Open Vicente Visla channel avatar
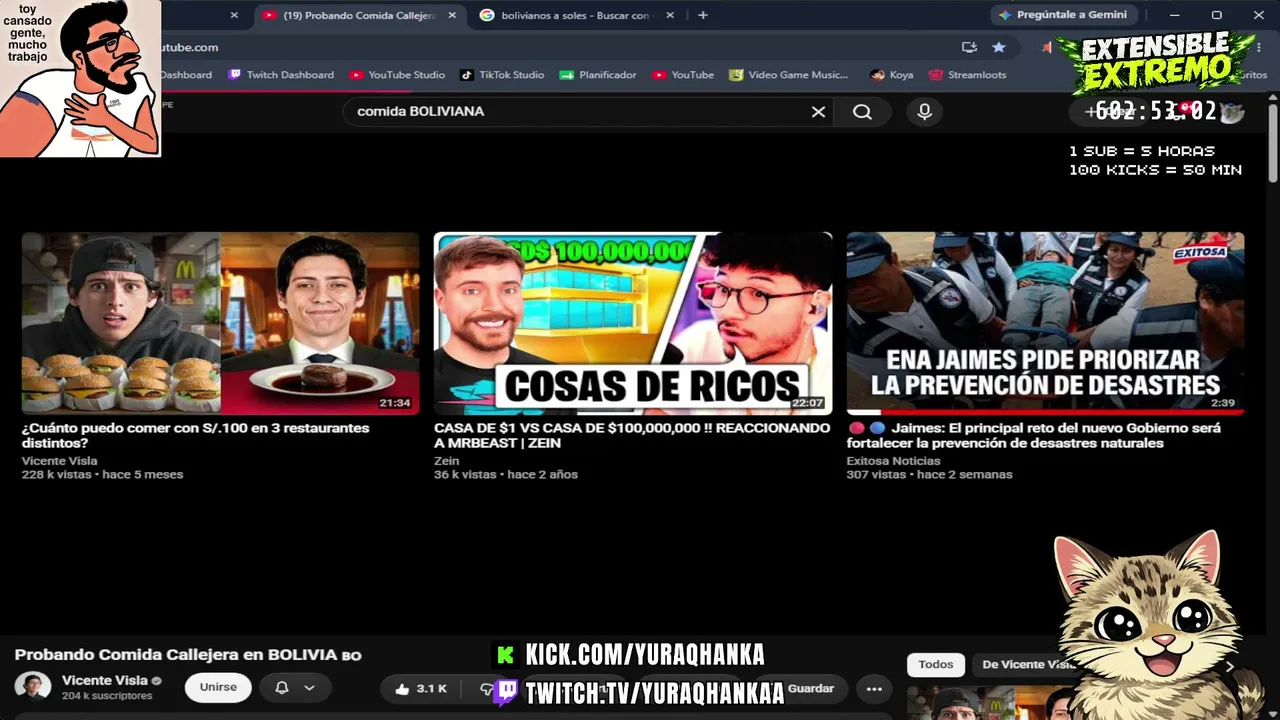The width and height of the screenshot is (1280, 720). tap(32, 687)
